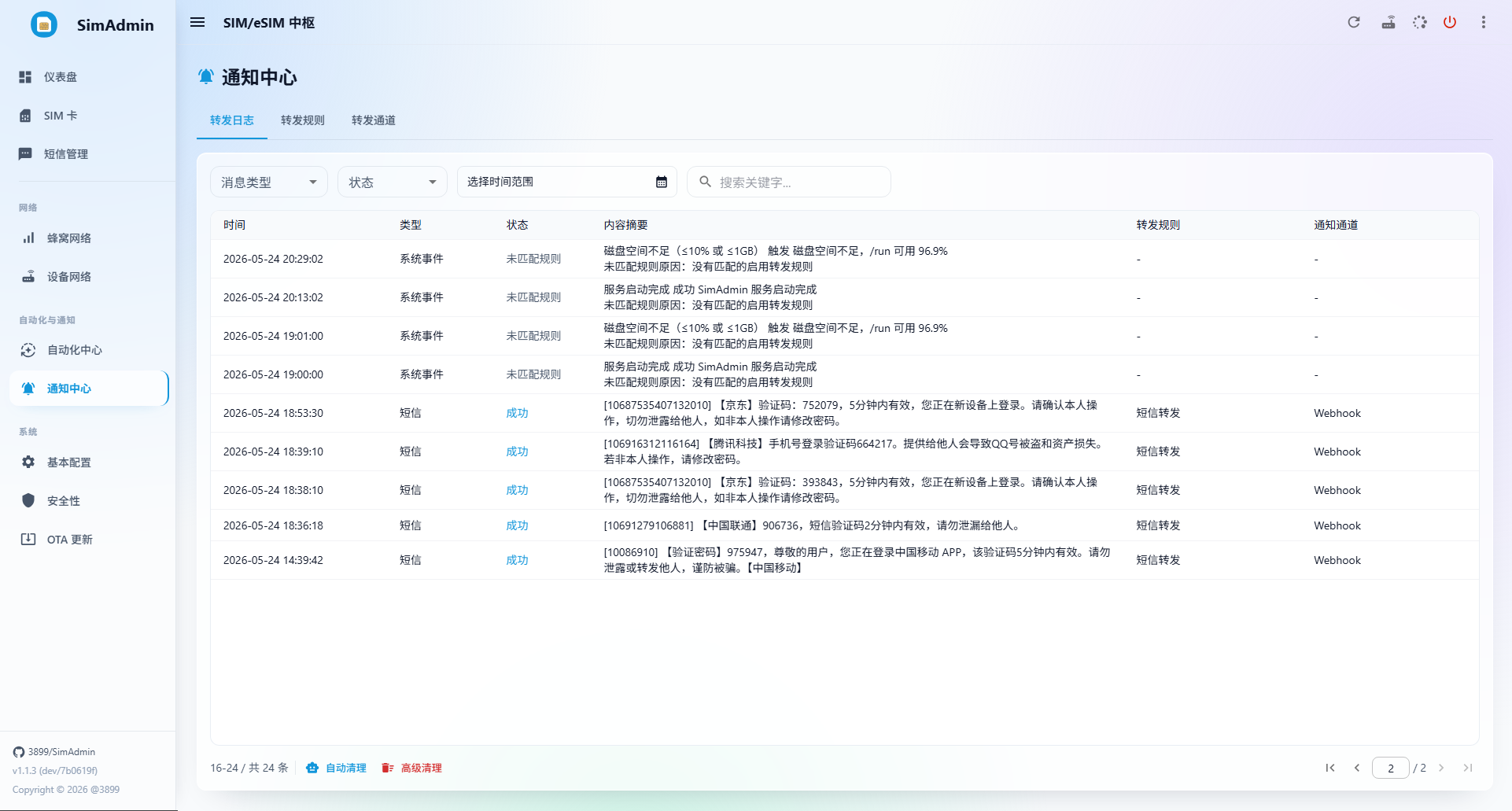Click the 短信管理 message bubble icon
Screen dimensions: 1512x811
click(x=25, y=154)
